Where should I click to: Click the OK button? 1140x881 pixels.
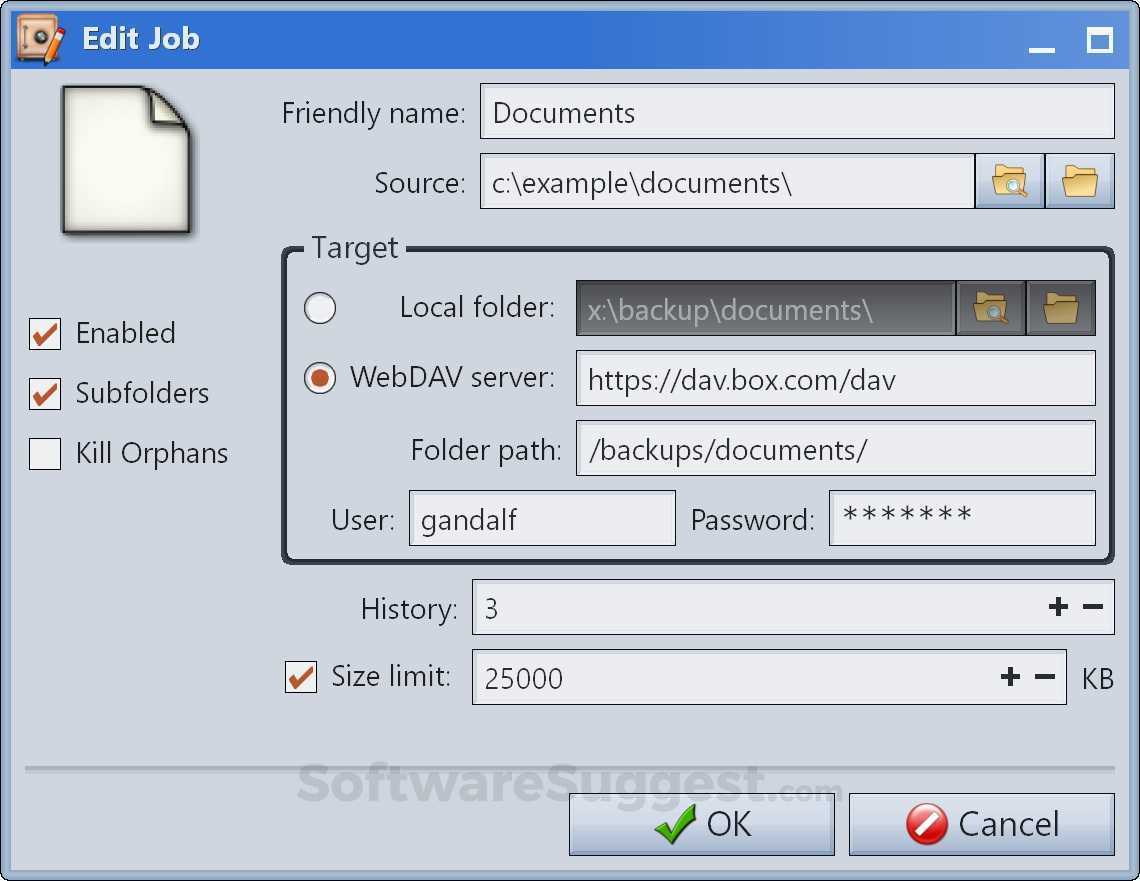click(701, 823)
